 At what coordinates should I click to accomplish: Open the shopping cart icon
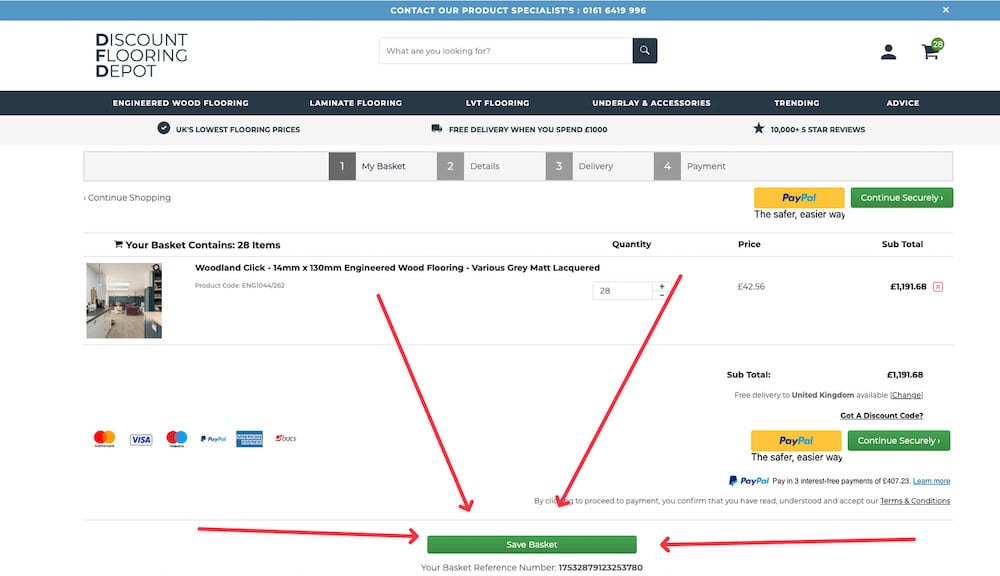tap(930, 52)
